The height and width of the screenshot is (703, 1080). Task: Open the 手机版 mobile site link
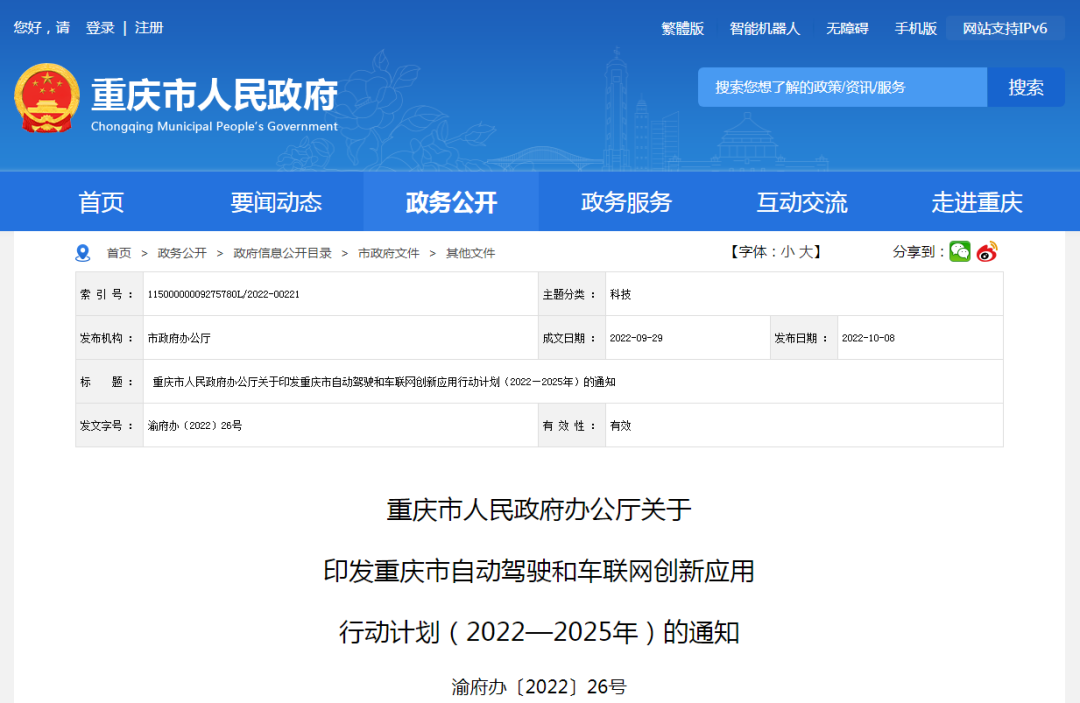pos(915,29)
